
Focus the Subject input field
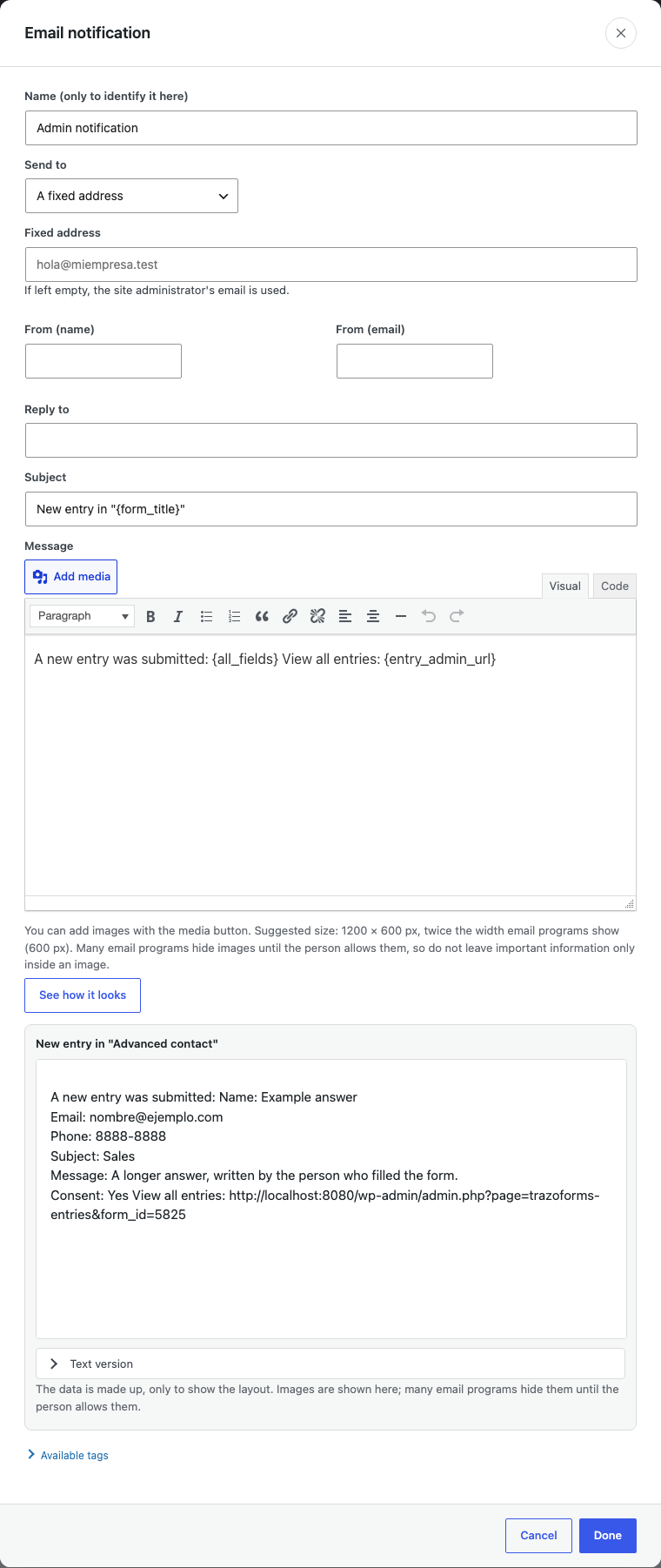pos(331,509)
